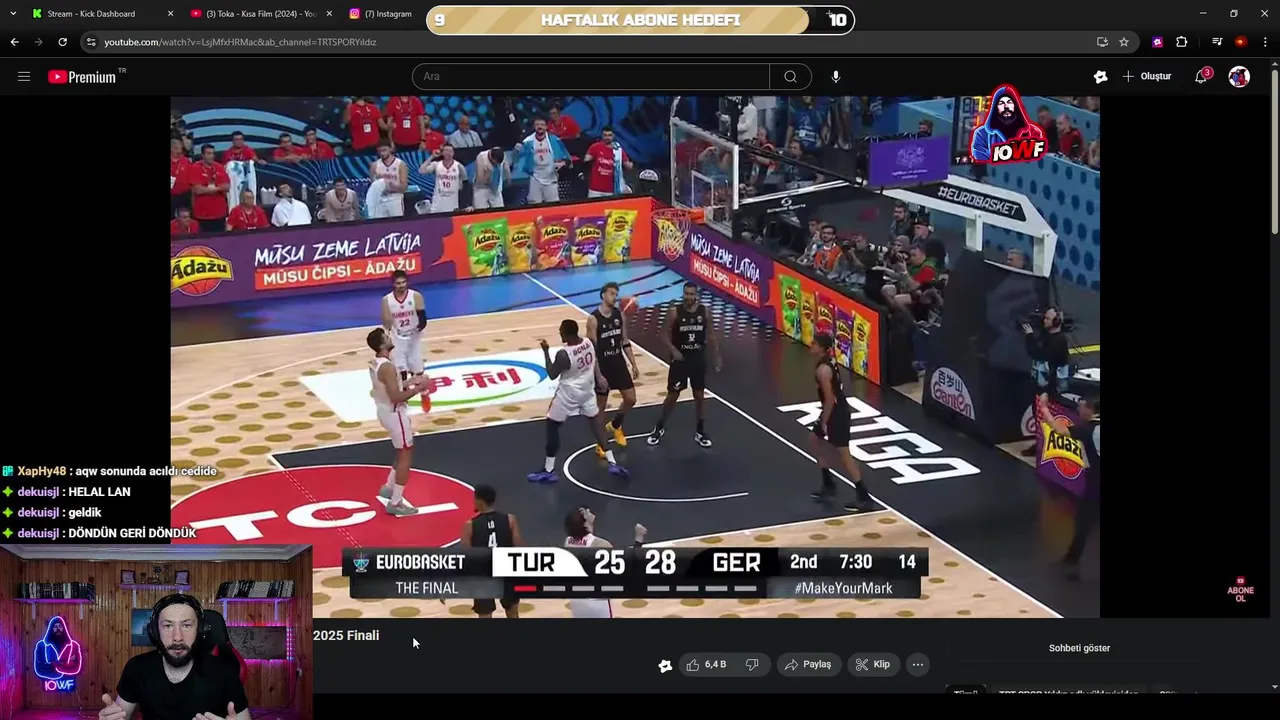The image size is (1280, 720).
Task: Dislike the video
Action: (752, 664)
